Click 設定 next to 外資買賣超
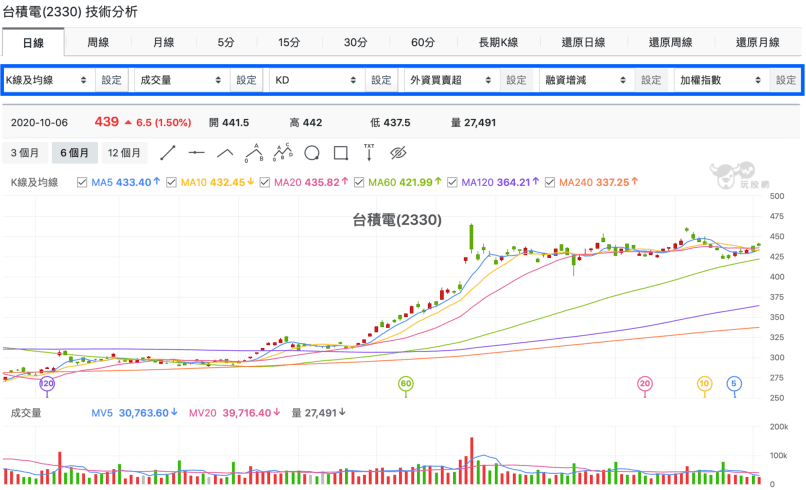Image resolution: width=806 pixels, height=490 pixels. click(516, 80)
